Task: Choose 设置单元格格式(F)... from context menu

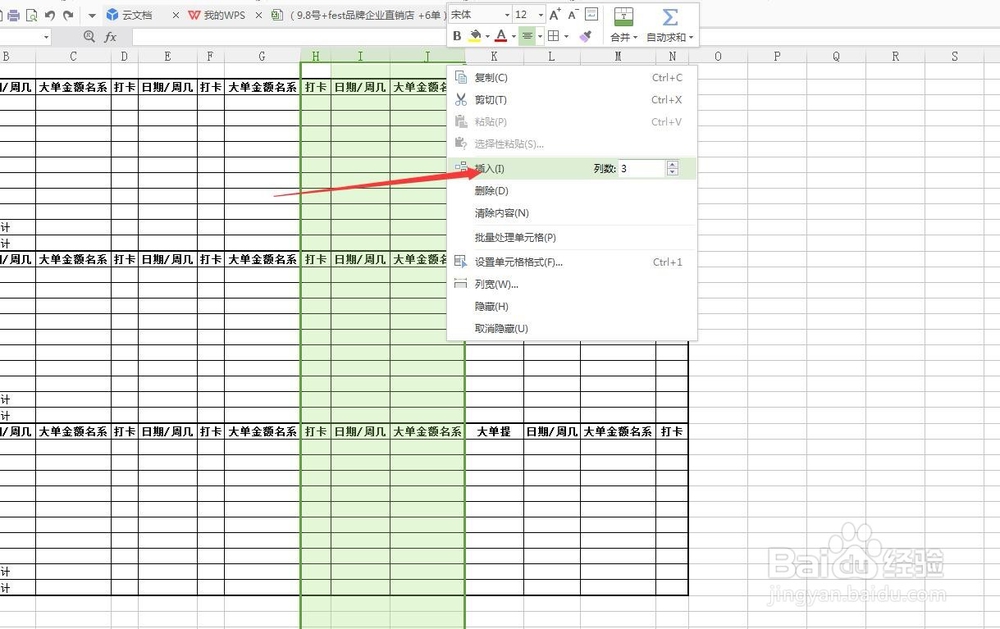Action: (x=571, y=262)
